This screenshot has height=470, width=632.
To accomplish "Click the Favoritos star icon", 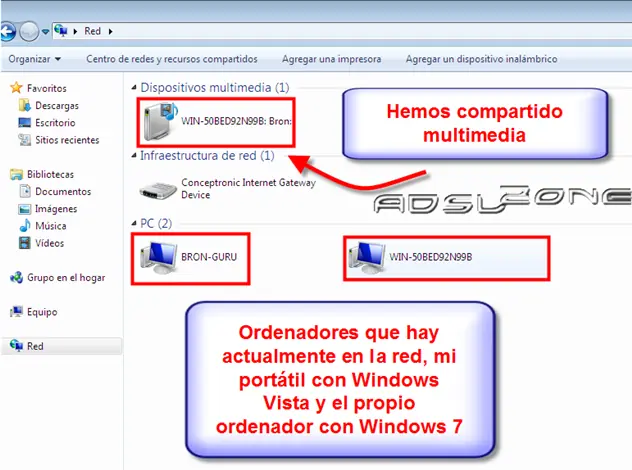I will 16,87.
